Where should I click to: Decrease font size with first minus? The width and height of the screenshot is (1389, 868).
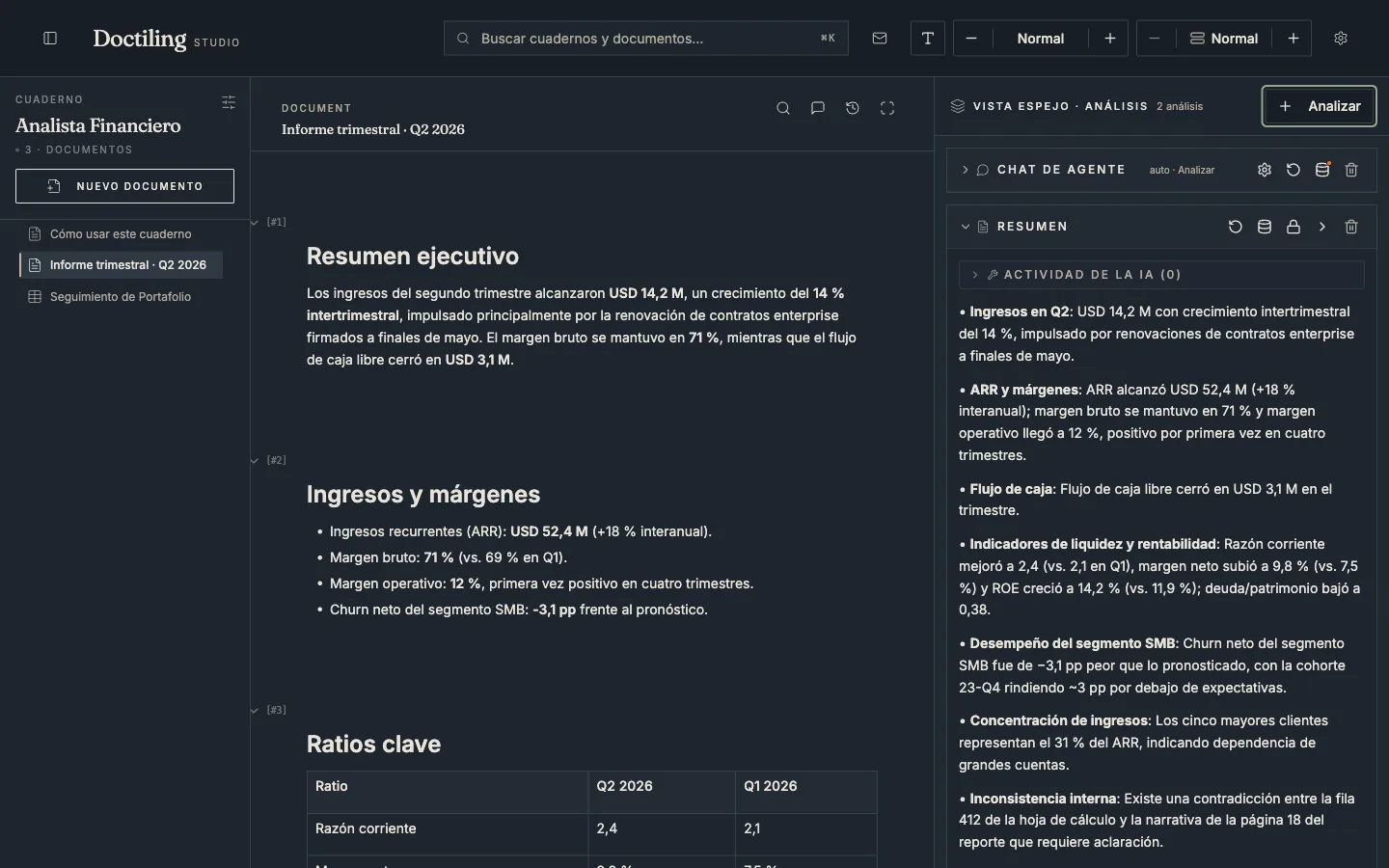coord(971,39)
